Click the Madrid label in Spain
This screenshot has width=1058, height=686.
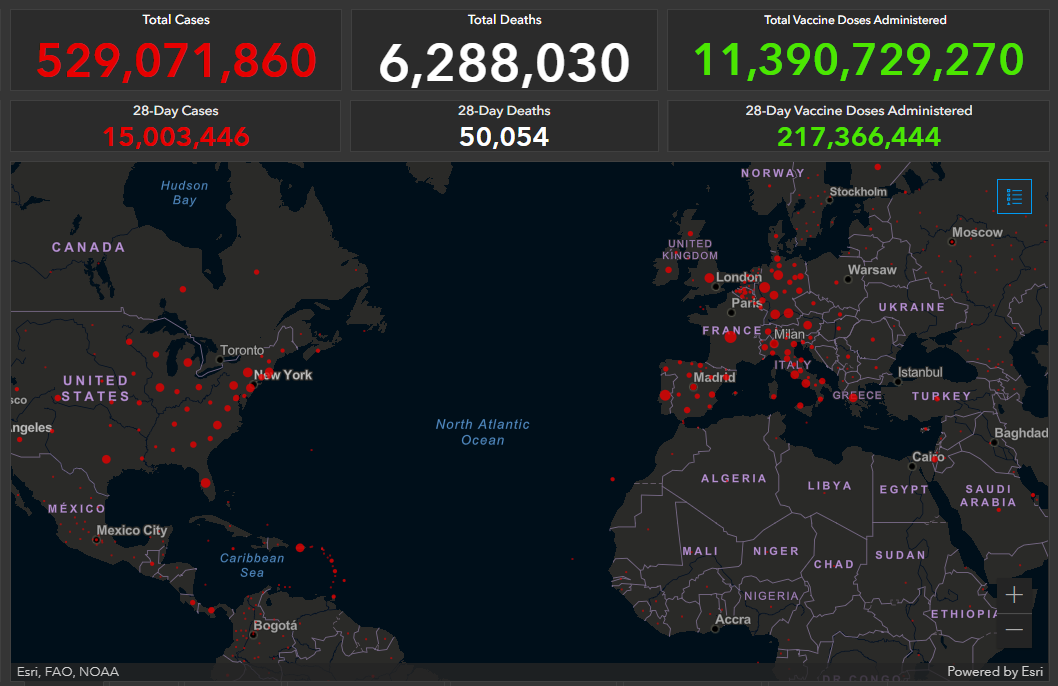point(714,378)
